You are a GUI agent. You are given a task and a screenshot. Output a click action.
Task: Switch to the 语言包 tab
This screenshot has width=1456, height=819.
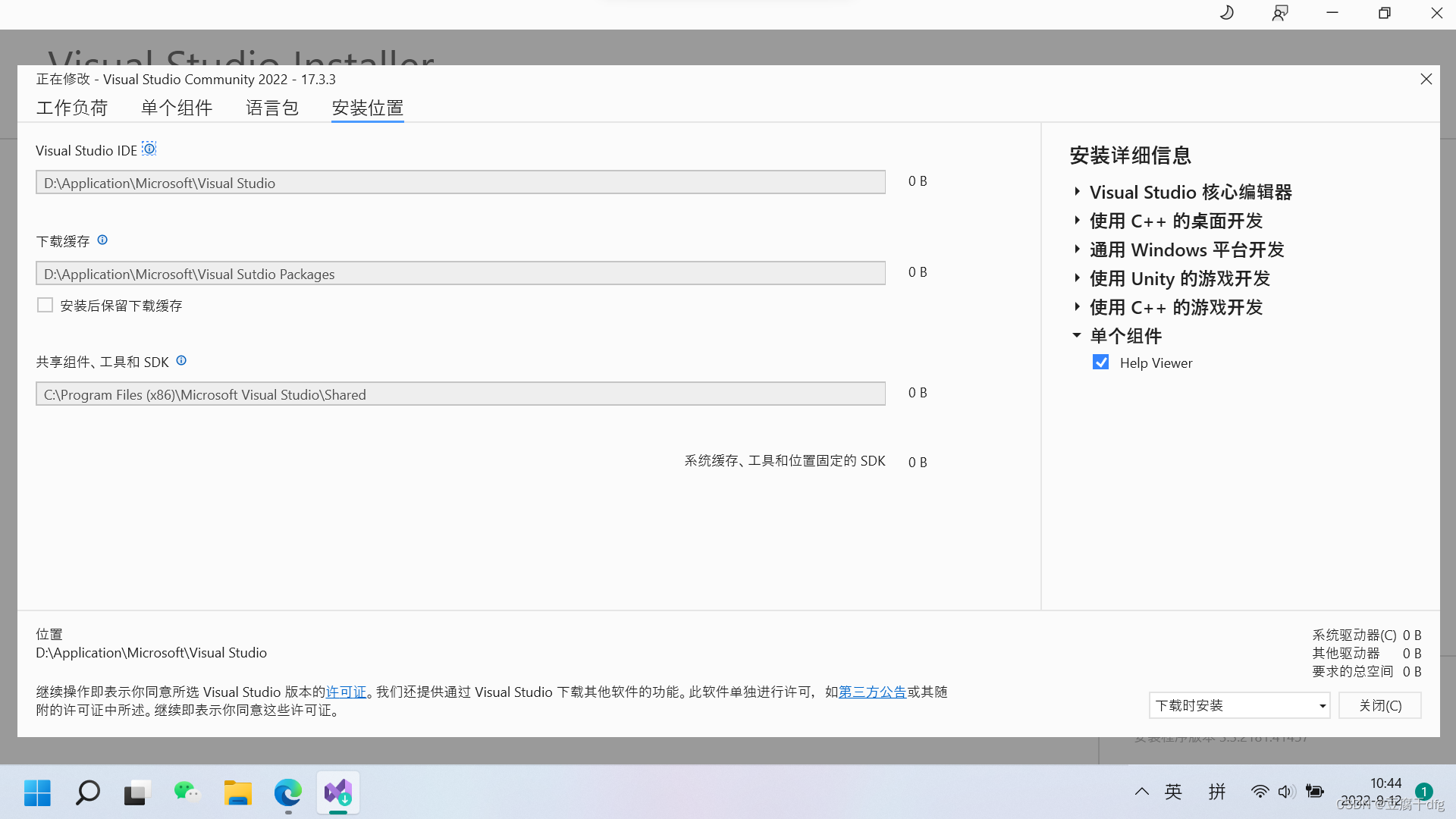(271, 108)
